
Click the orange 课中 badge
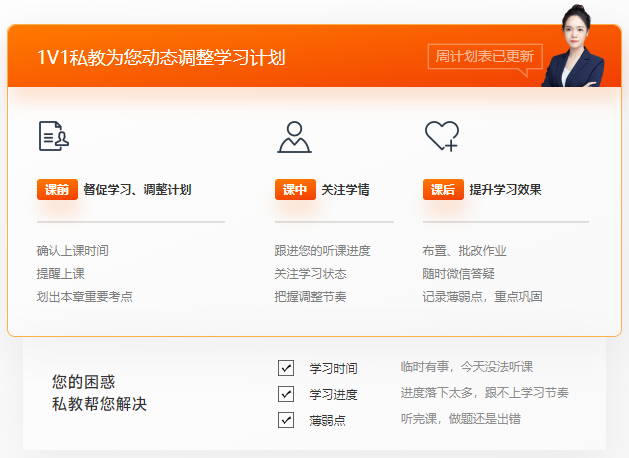295,189
